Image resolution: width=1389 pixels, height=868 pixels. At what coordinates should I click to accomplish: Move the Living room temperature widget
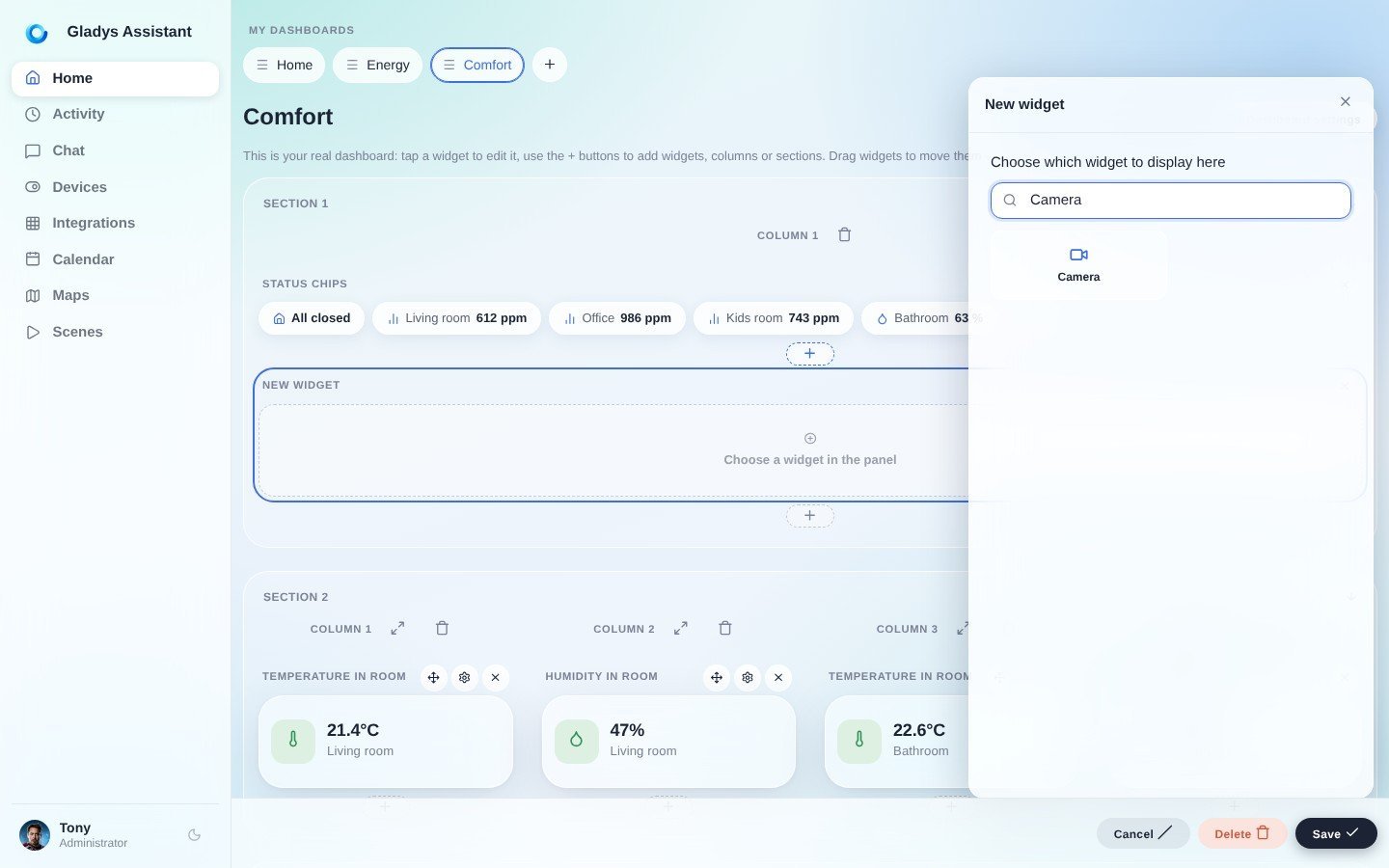[x=434, y=678]
